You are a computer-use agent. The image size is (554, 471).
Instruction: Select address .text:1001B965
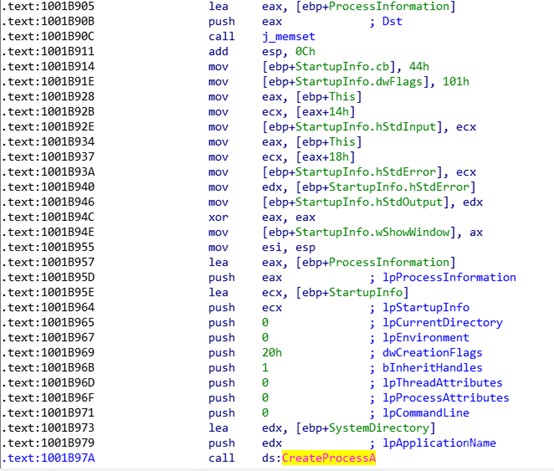point(48,323)
